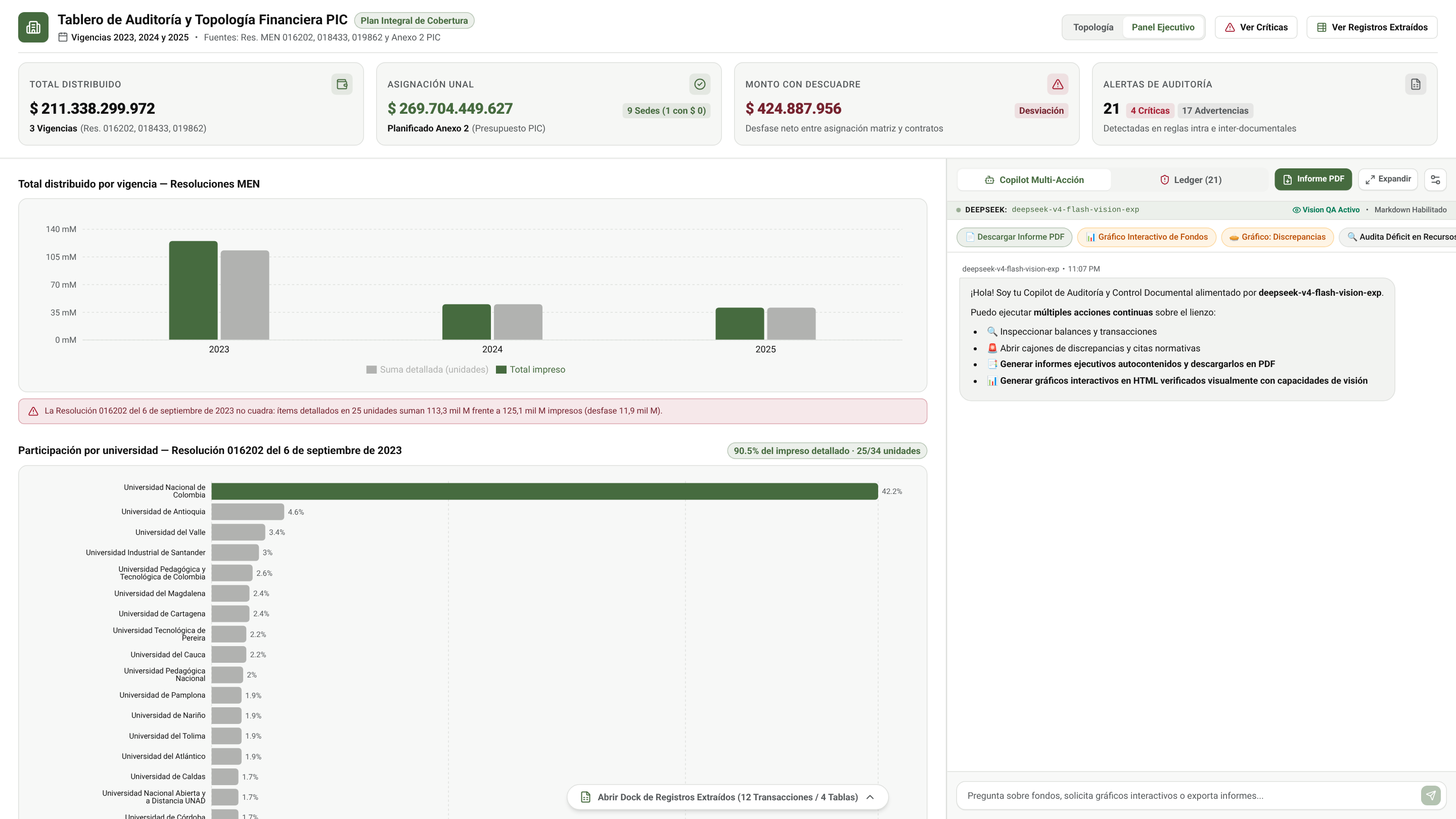This screenshot has height=819, width=1456.
Task: Click the Universidad Nacional de Colombia bar
Action: [545, 491]
